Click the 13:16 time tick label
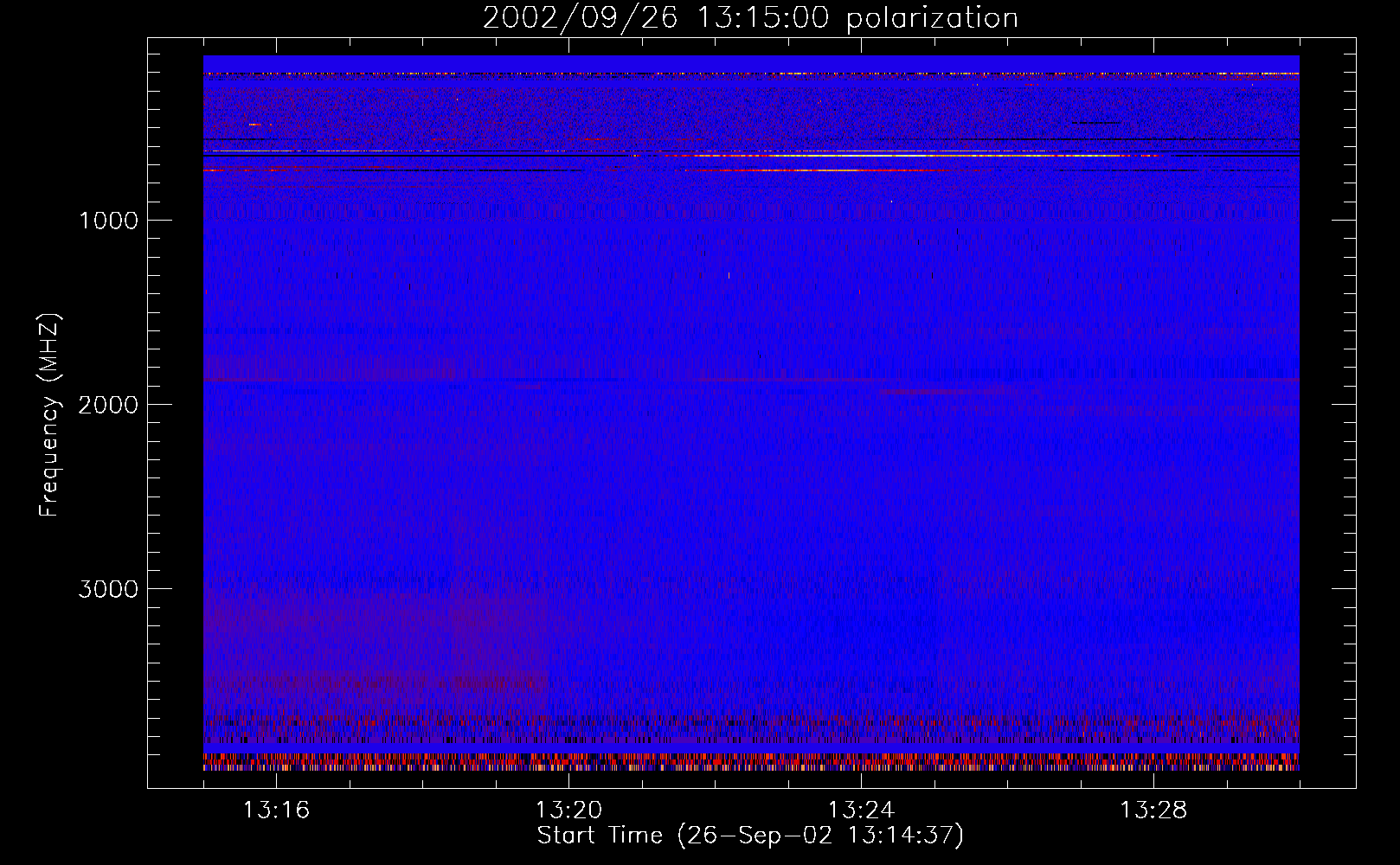 [276, 811]
